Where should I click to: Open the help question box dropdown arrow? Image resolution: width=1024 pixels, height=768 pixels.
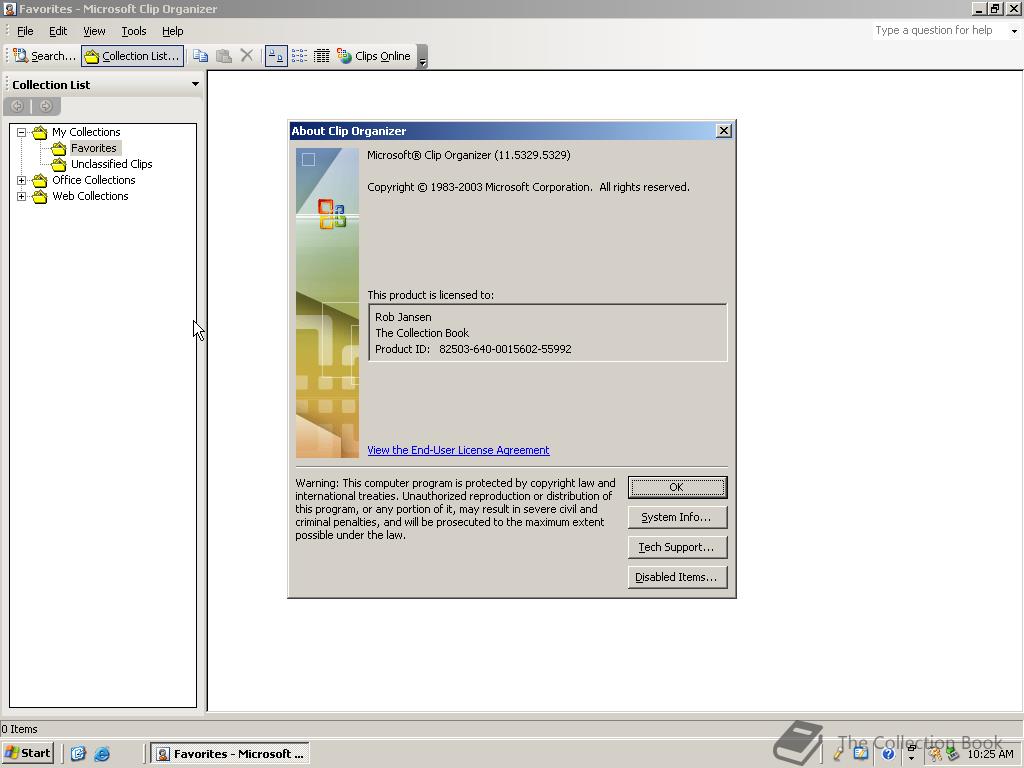coord(1014,31)
